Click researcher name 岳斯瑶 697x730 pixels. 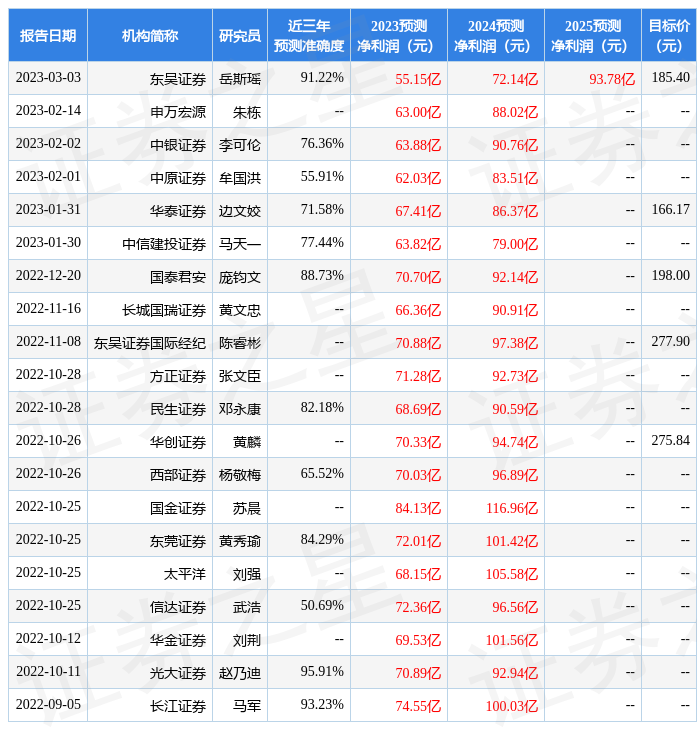pyautogui.click(x=240, y=79)
